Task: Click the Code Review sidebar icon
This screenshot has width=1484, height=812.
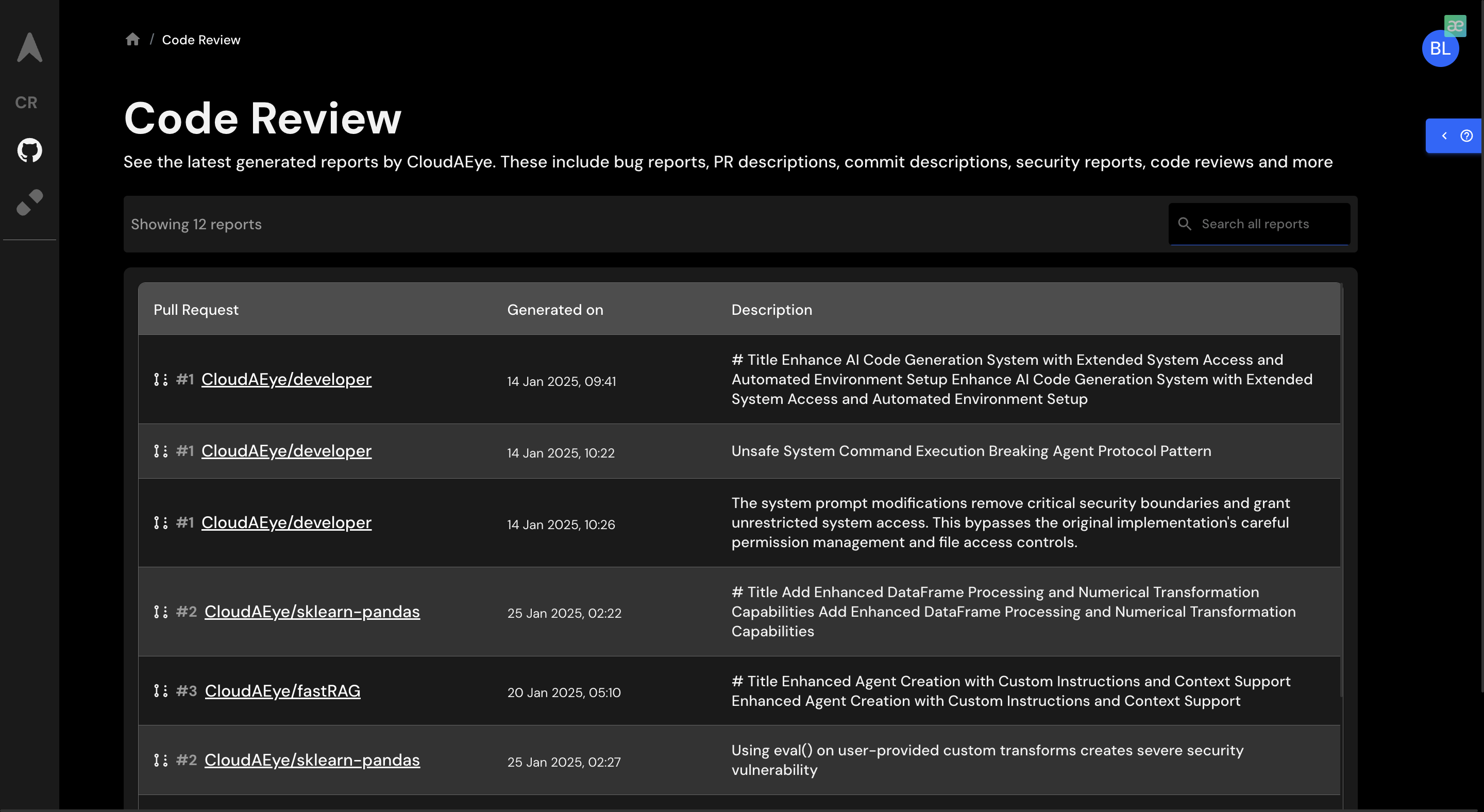Action: (26, 103)
